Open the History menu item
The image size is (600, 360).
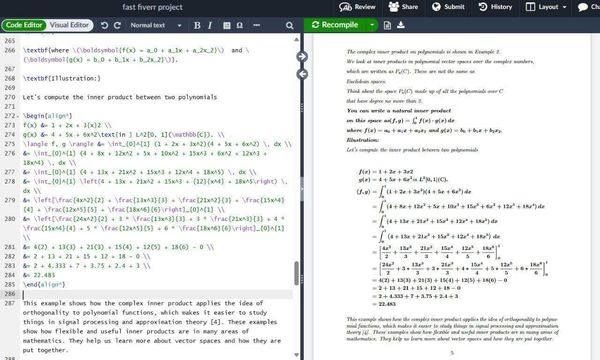(x=496, y=7)
